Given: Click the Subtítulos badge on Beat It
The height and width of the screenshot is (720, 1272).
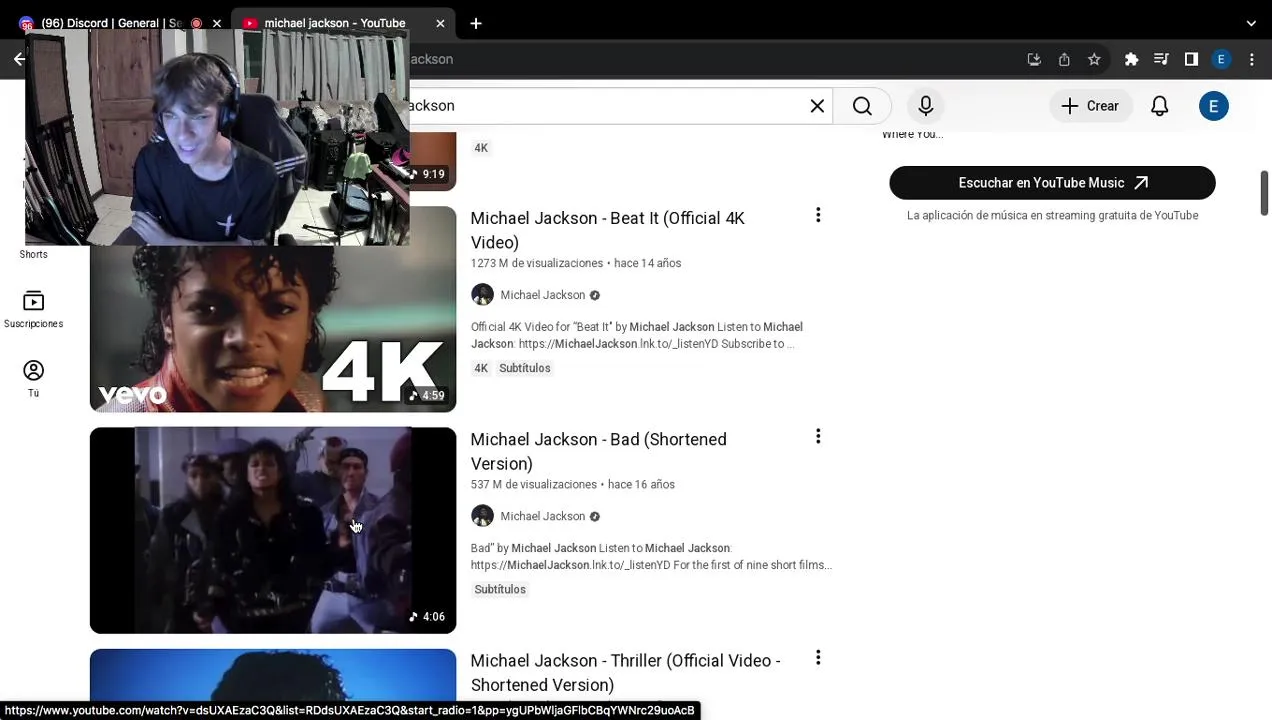Looking at the screenshot, I should coord(525,368).
